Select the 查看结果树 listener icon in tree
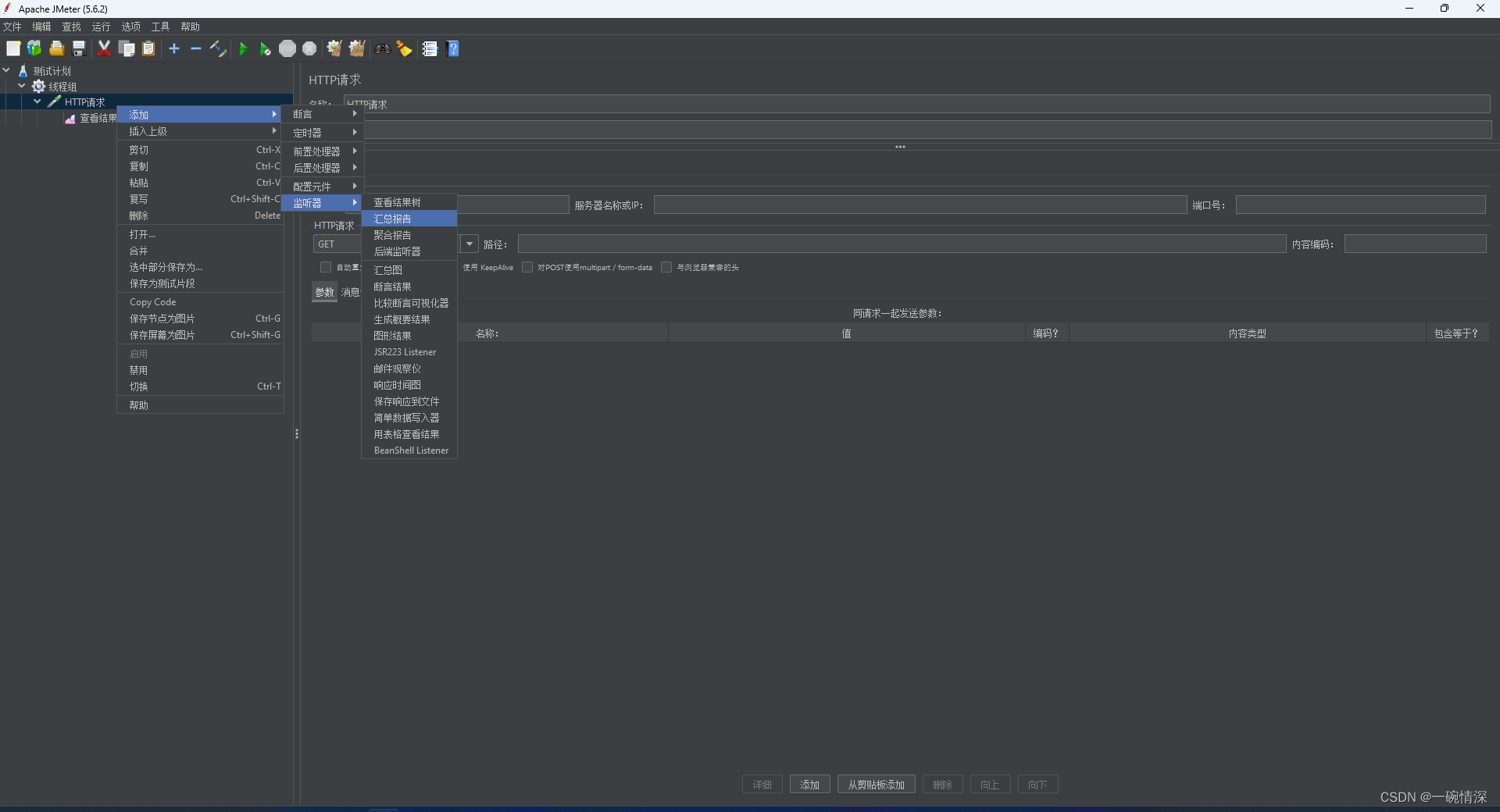The image size is (1500, 812). [x=70, y=118]
